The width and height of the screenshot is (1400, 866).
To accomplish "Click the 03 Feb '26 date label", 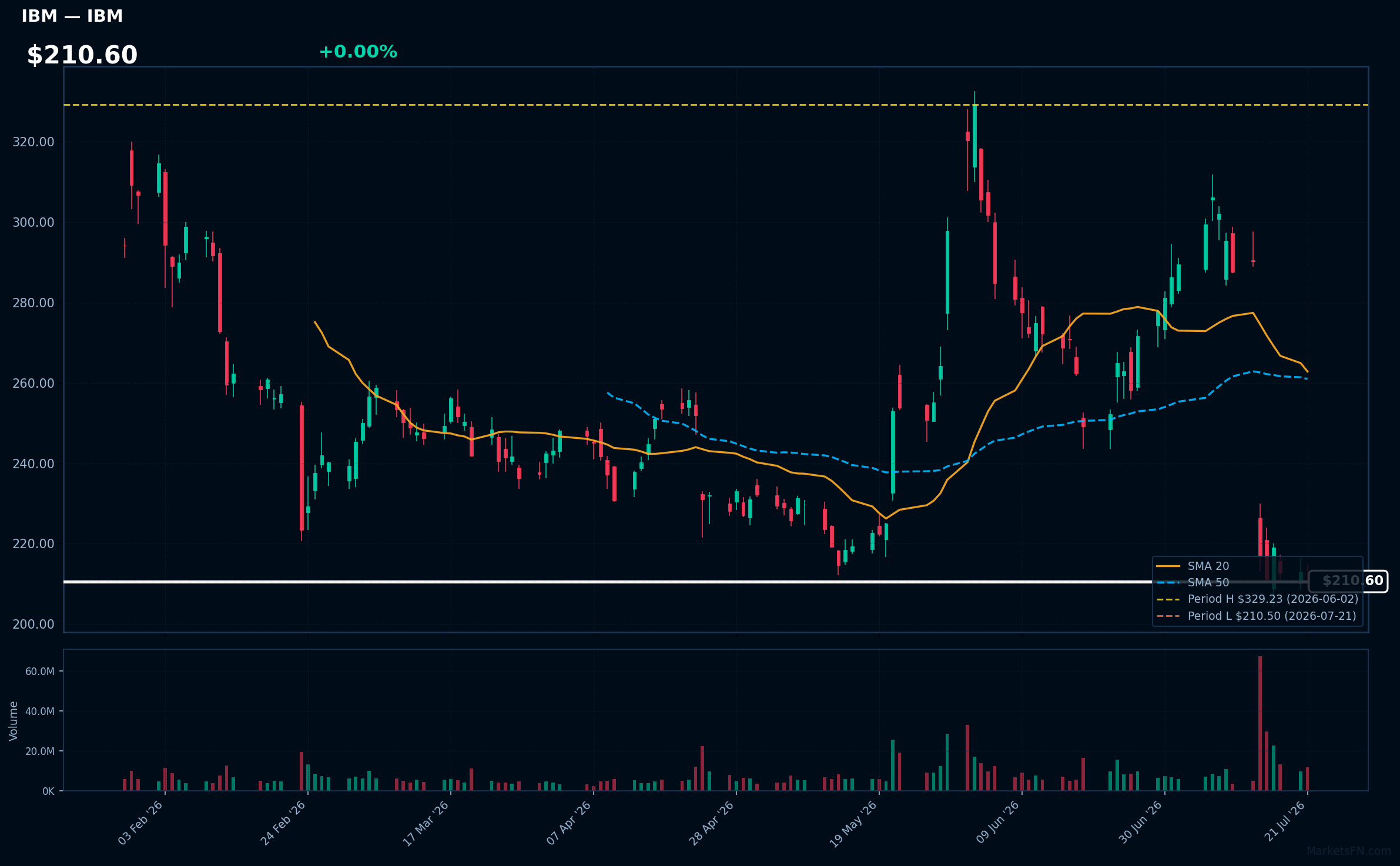I will pos(140,823).
